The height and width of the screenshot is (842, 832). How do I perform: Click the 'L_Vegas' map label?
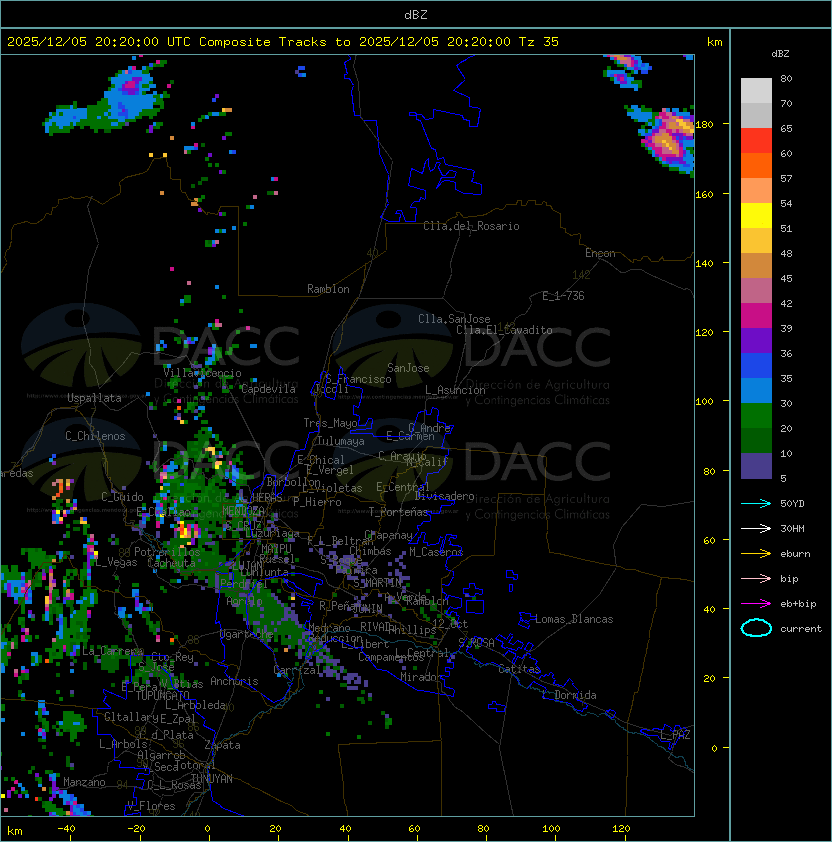(117, 562)
